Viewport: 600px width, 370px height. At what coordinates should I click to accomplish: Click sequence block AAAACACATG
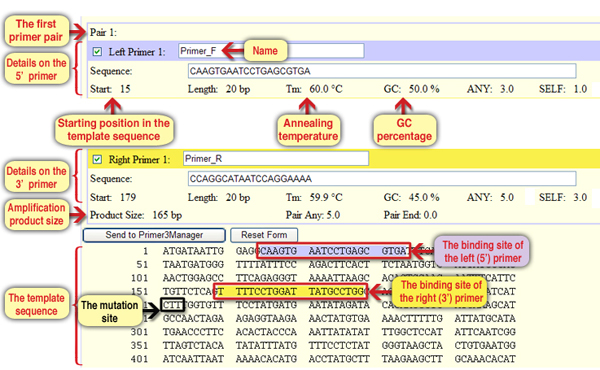click(x=266, y=359)
